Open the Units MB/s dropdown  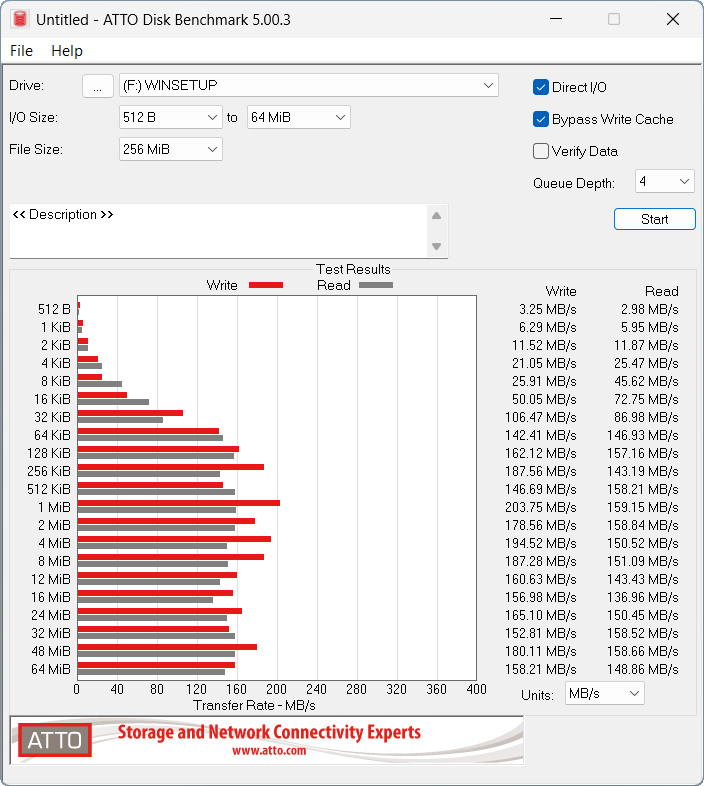coord(604,693)
